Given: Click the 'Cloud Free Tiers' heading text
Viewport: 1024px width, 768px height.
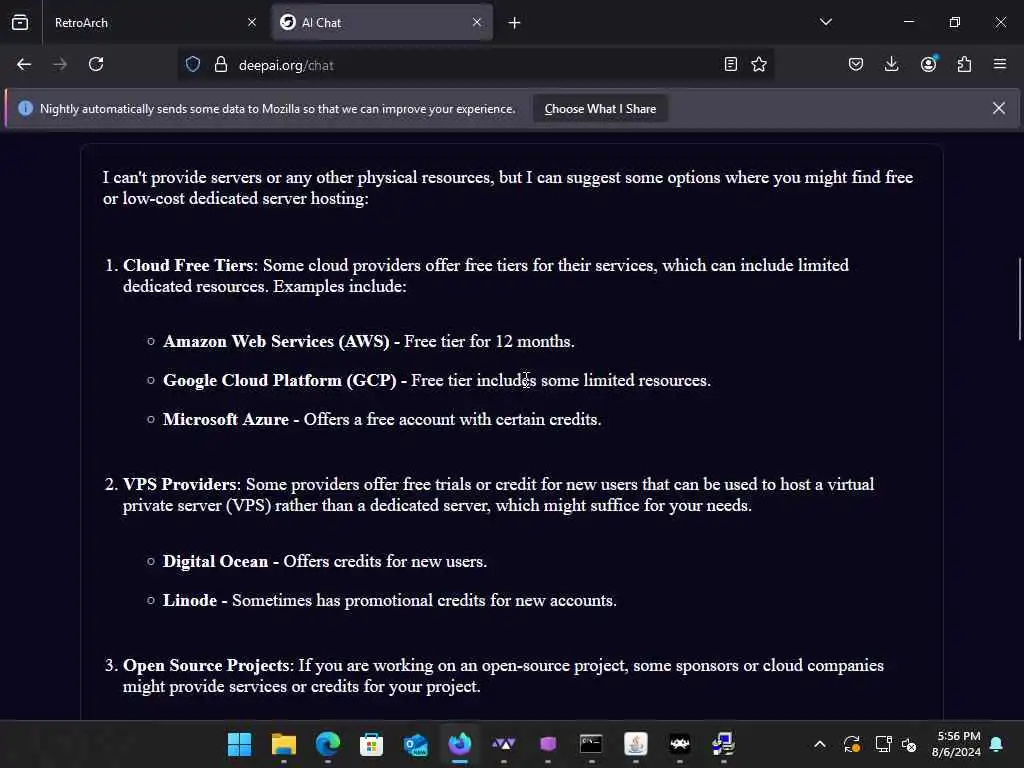Looking at the screenshot, I should point(188,265).
